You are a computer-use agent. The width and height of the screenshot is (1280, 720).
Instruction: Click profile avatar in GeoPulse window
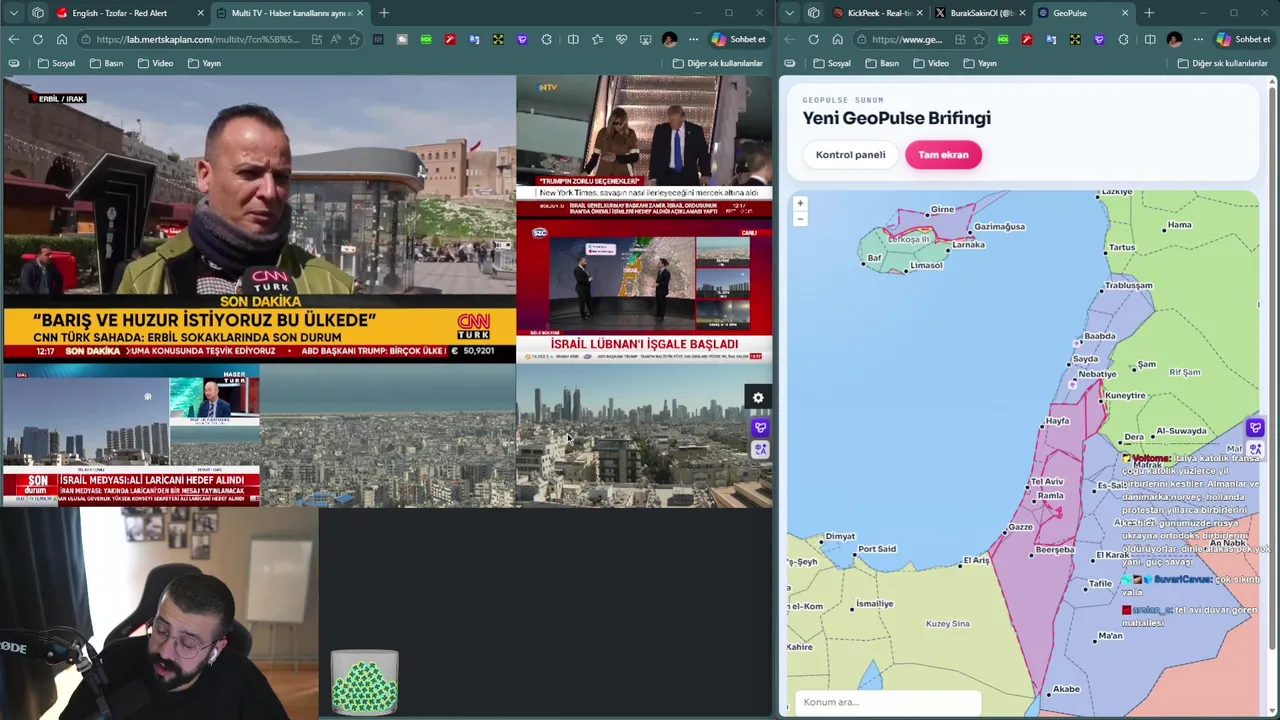pyautogui.click(x=1174, y=39)
